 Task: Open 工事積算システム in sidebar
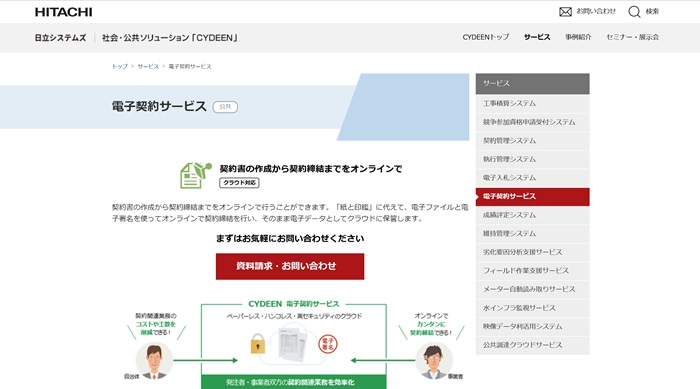tap(533, 104)
